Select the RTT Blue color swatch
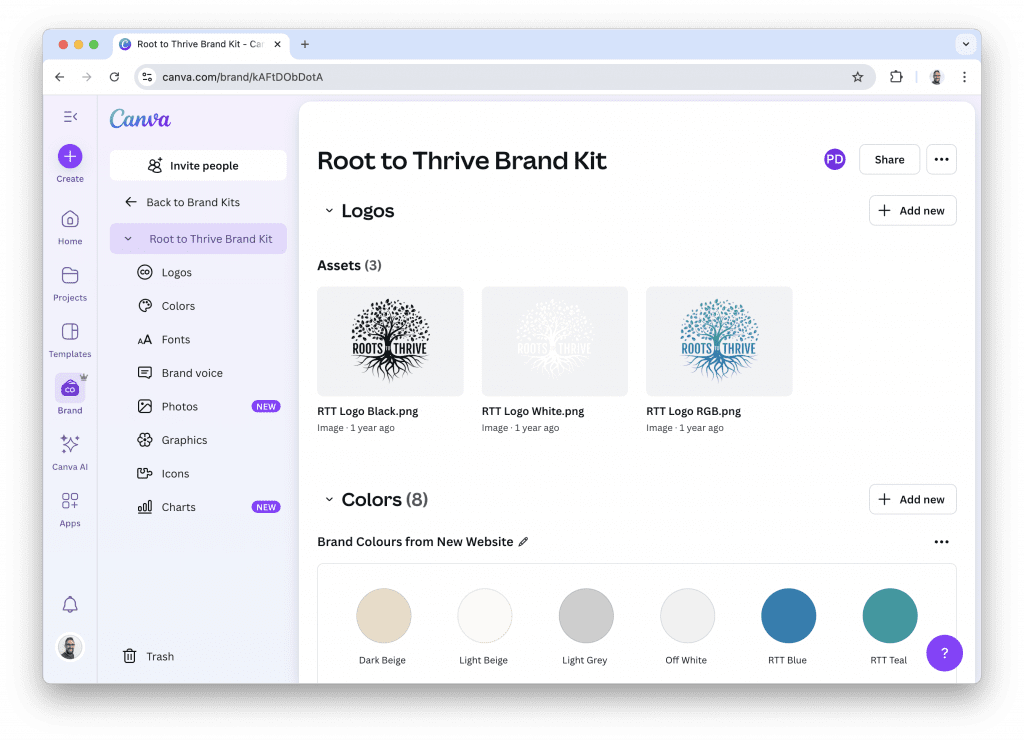The width and height of the screenshot is (1024, 740). point(788,616)
